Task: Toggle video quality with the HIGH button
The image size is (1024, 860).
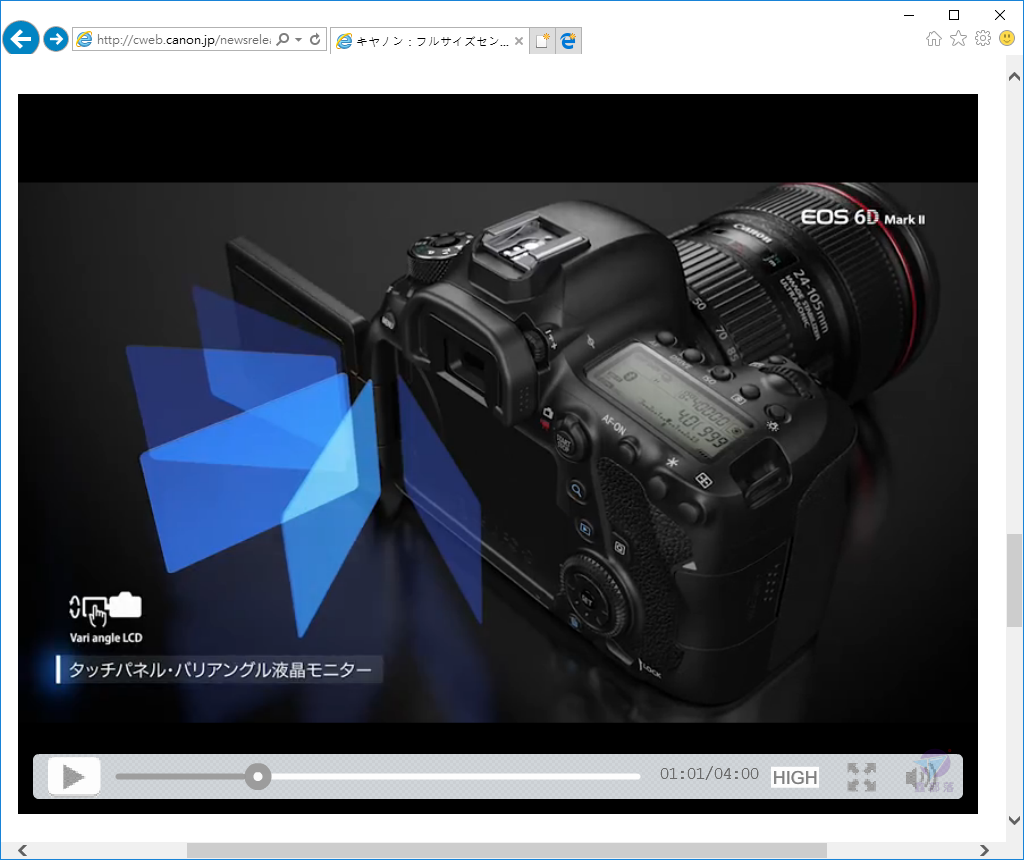Action: pos(795,777)
